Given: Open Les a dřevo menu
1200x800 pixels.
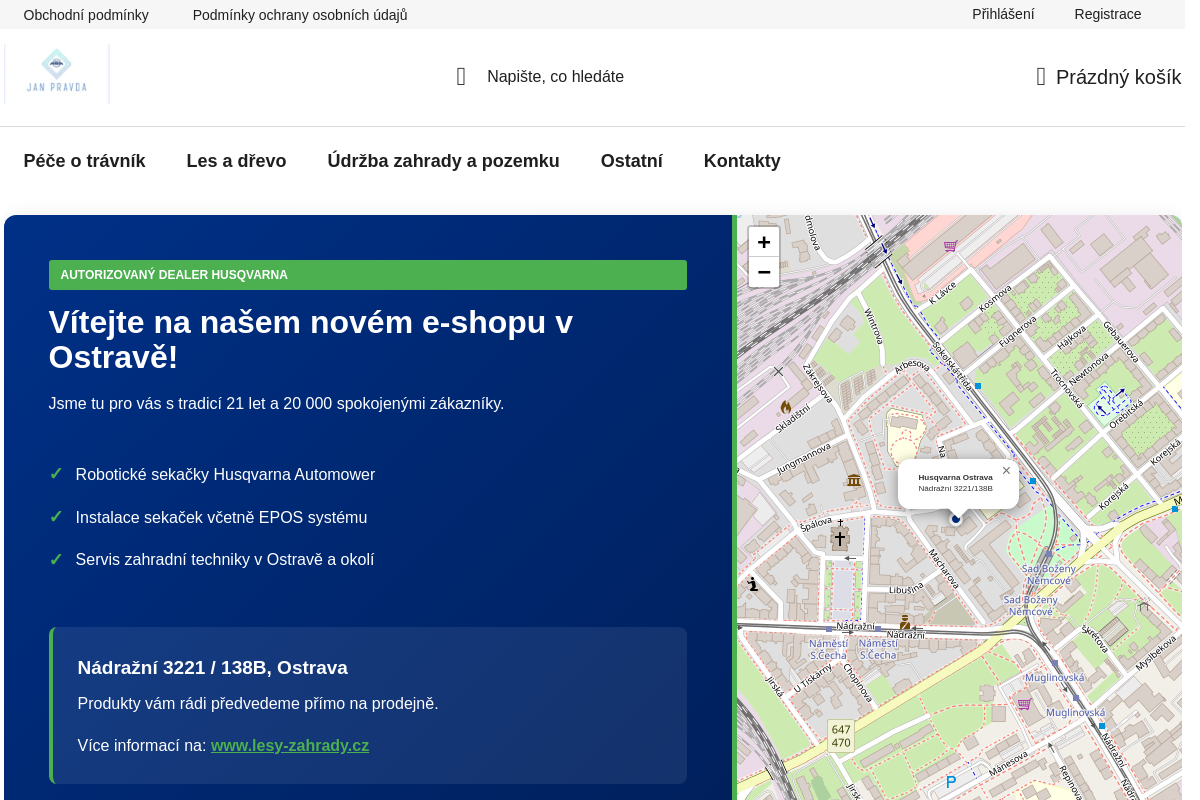Looking at the screenshot, I should pos(236,161).
